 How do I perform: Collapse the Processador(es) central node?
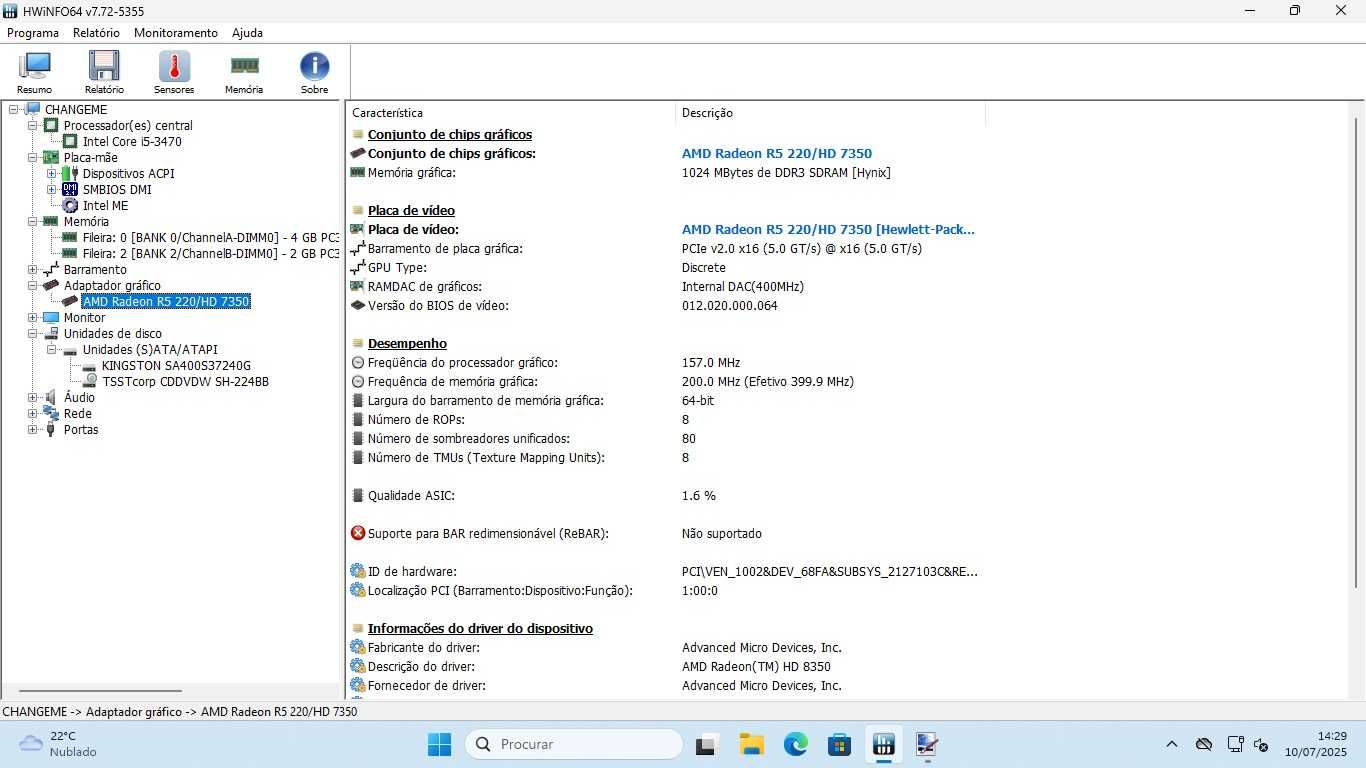pos(32,126)
